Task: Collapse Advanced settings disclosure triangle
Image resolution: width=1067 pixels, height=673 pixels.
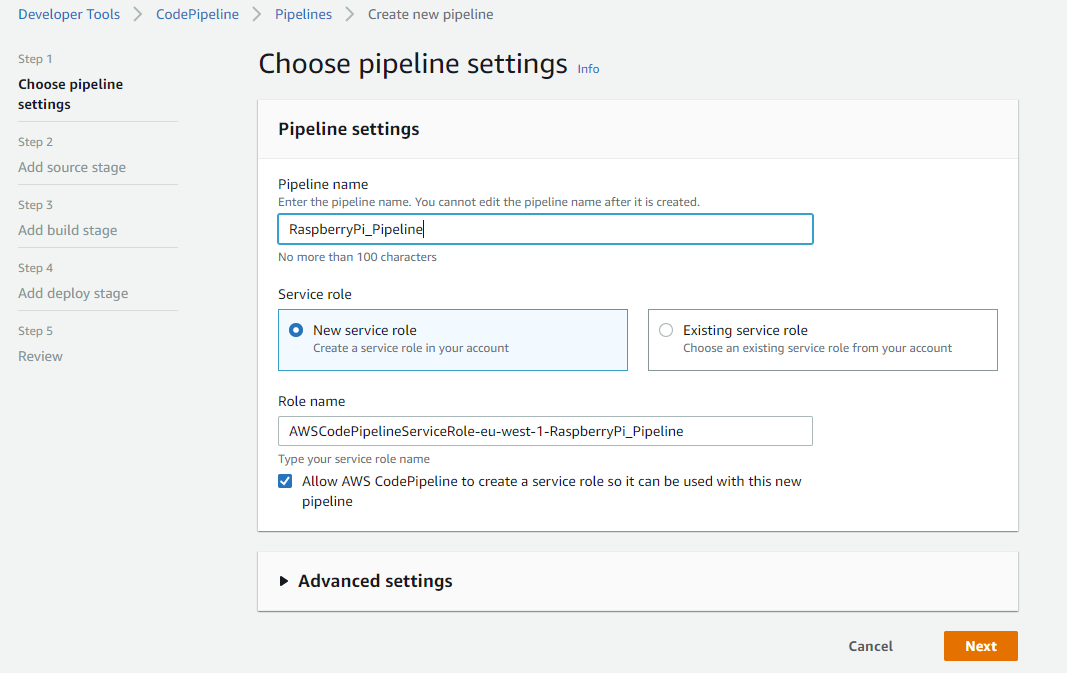Action: [x=281, y=581]
